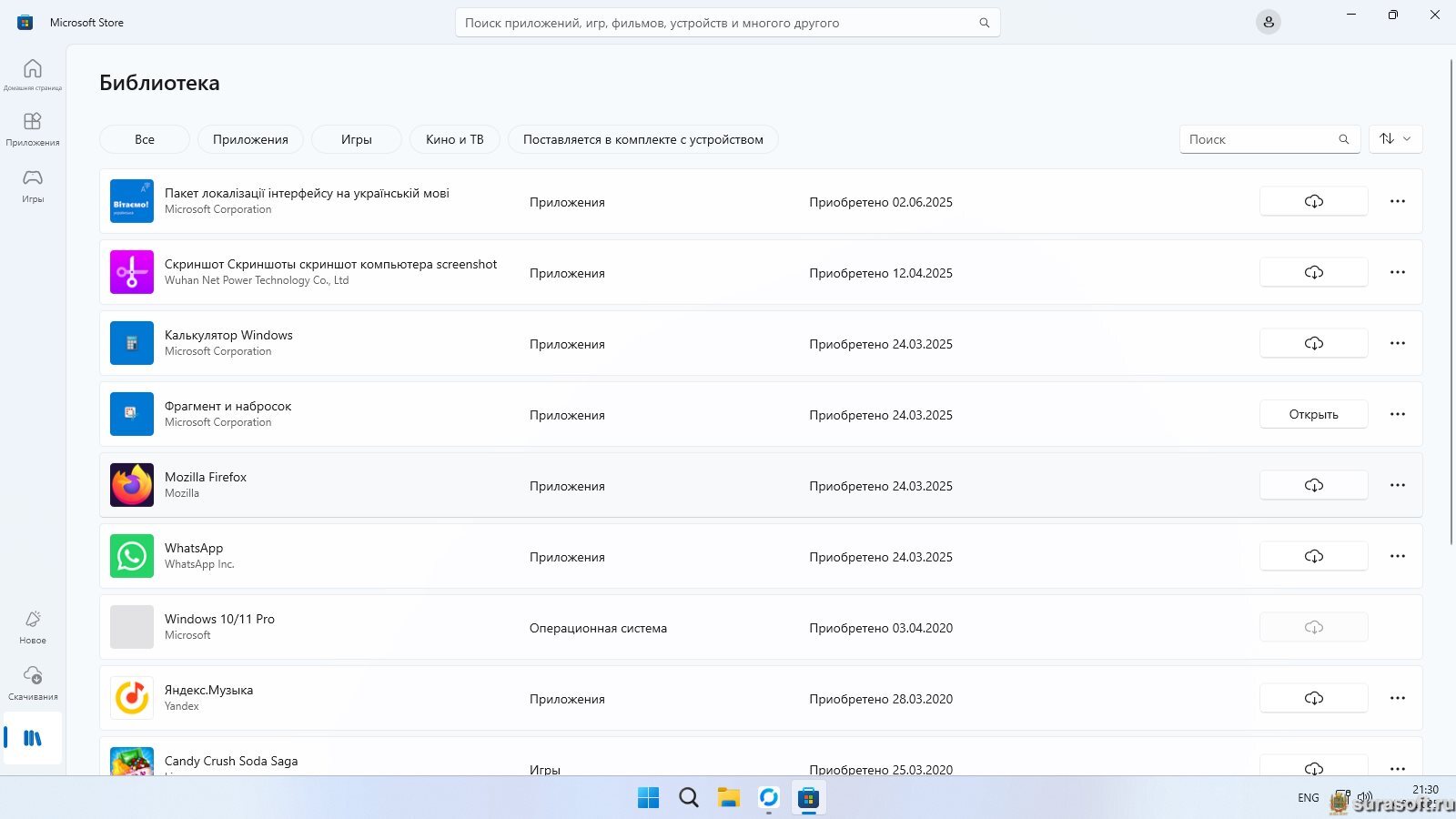1456x819 pixels.
Task: Click the cloud download icon for WhatsApp
Action: click(x=1313, y=557)
